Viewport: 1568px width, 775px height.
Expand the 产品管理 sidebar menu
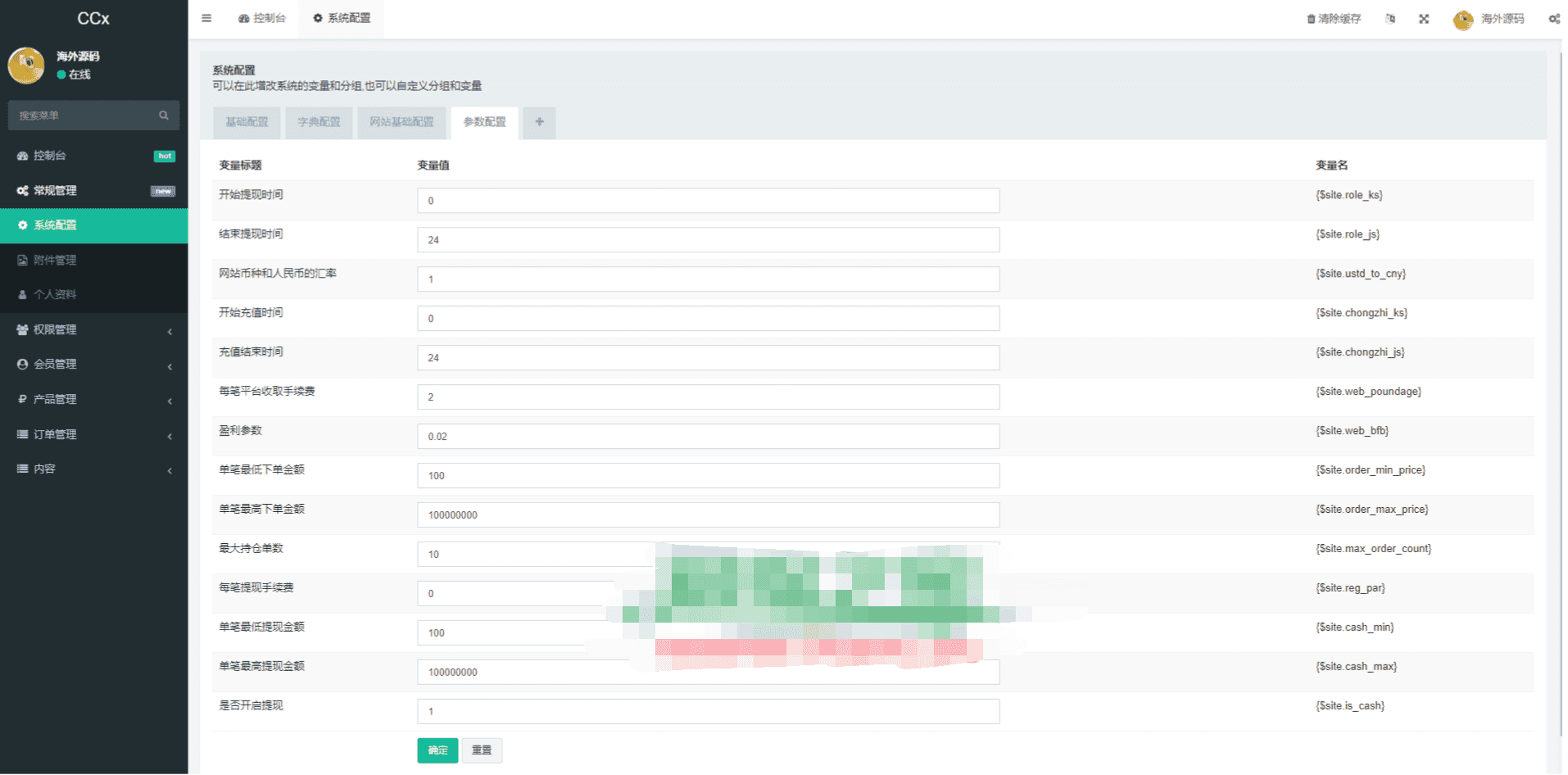coord(93,399)
